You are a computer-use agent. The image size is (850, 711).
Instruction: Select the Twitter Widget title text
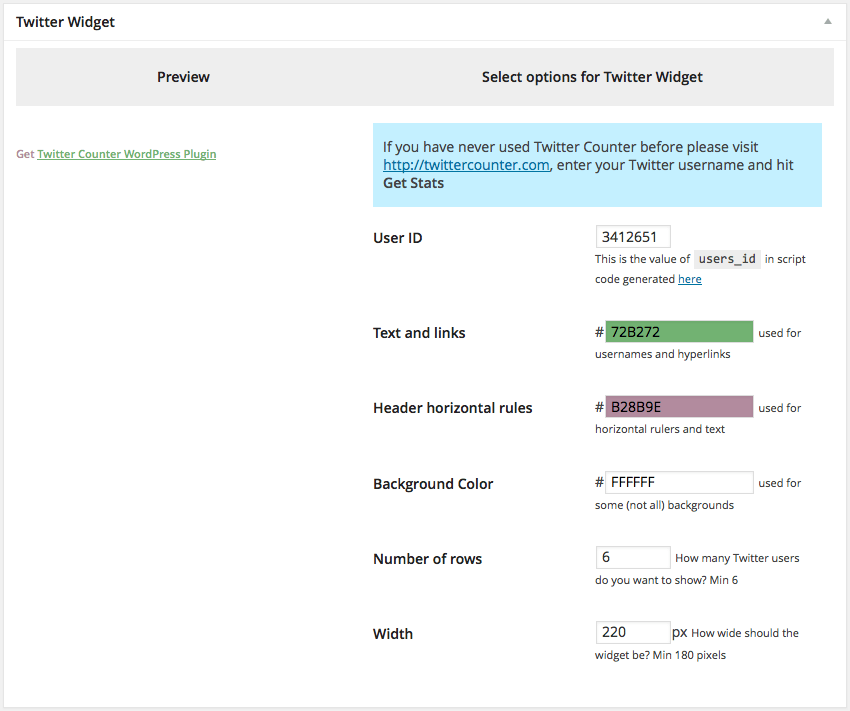(x=65, y=22)
